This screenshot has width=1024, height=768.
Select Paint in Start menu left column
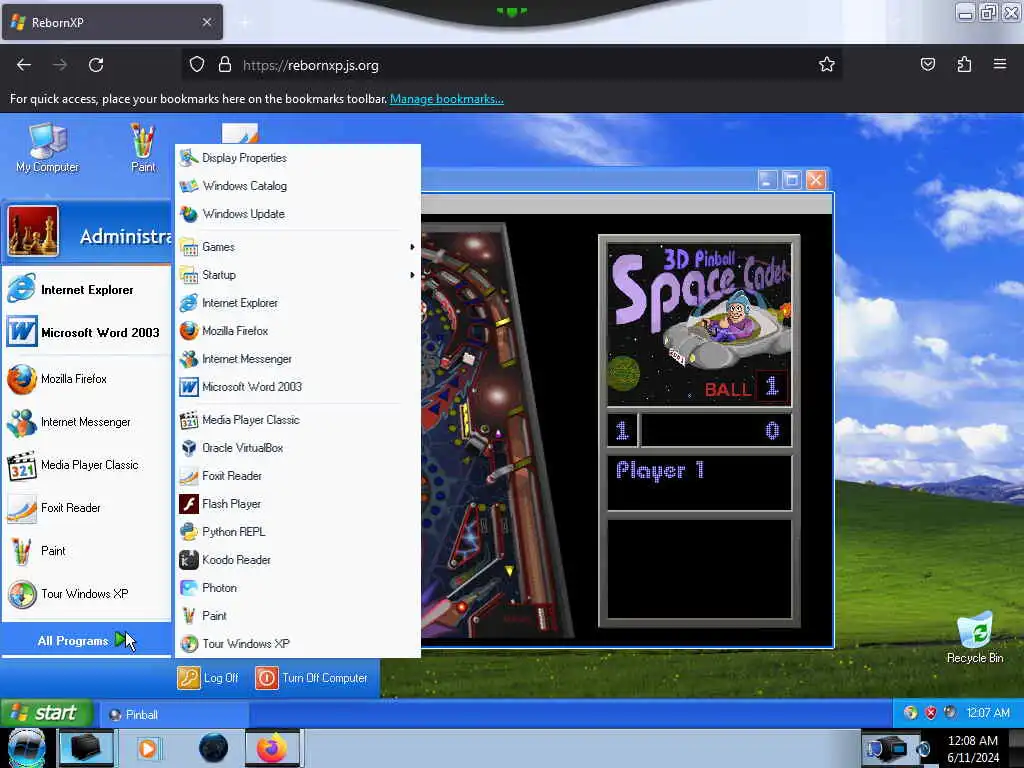(86, 551)
